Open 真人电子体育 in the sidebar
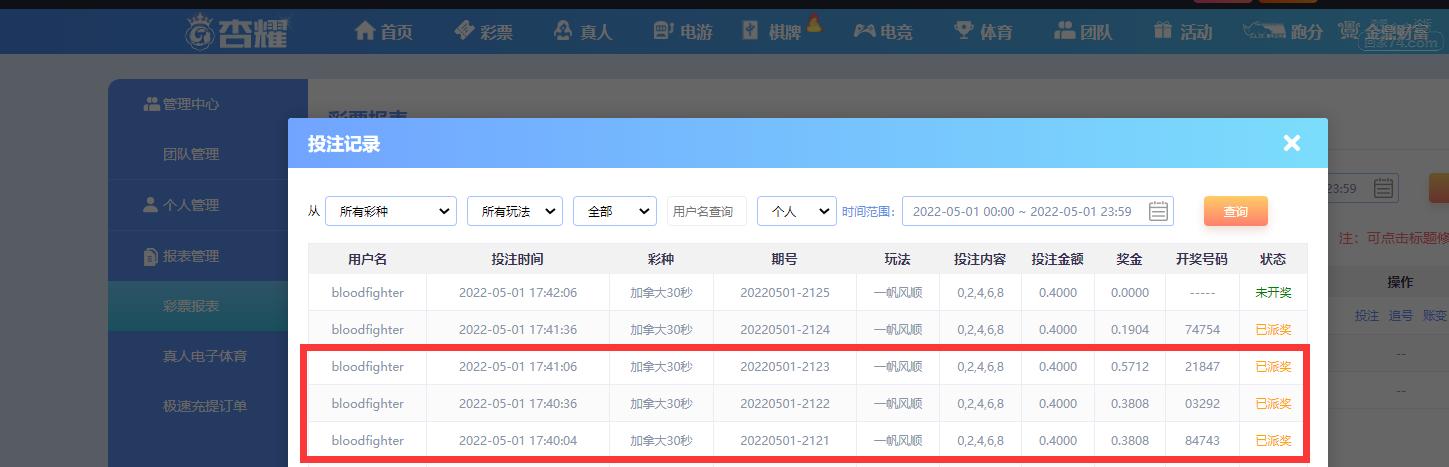Screen dimensions: 1449x467 pos(205,356)
